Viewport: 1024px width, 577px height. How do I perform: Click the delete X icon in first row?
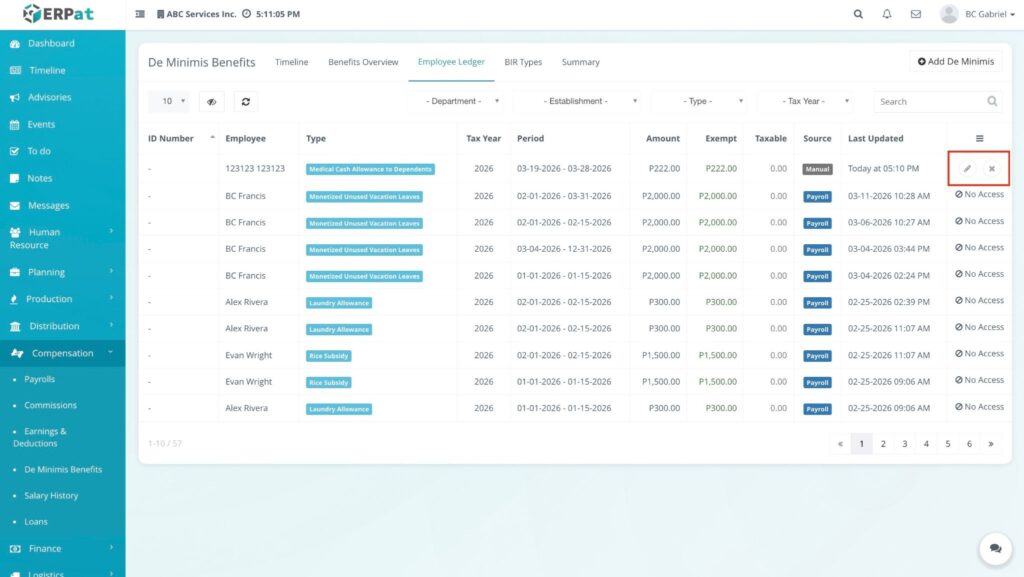pos(992,168)
